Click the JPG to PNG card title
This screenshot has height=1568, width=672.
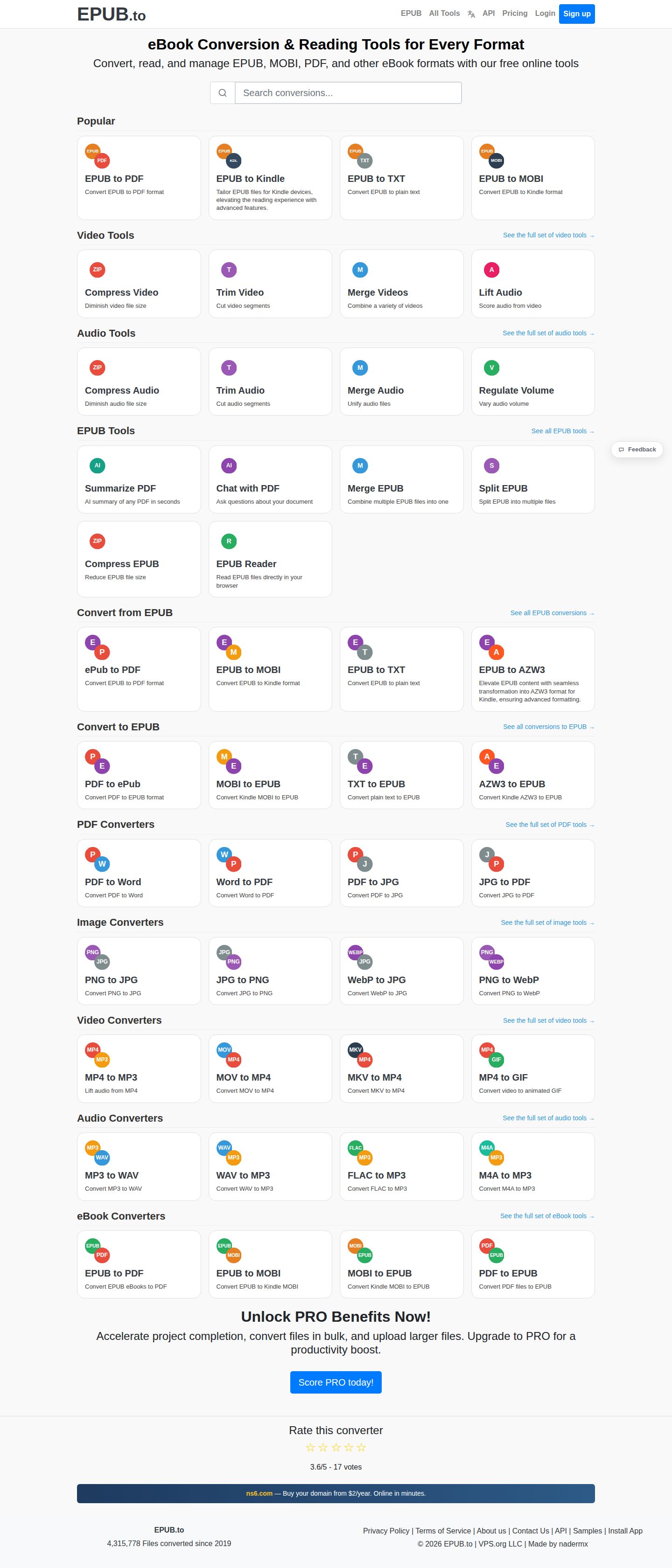pos(243,980)
